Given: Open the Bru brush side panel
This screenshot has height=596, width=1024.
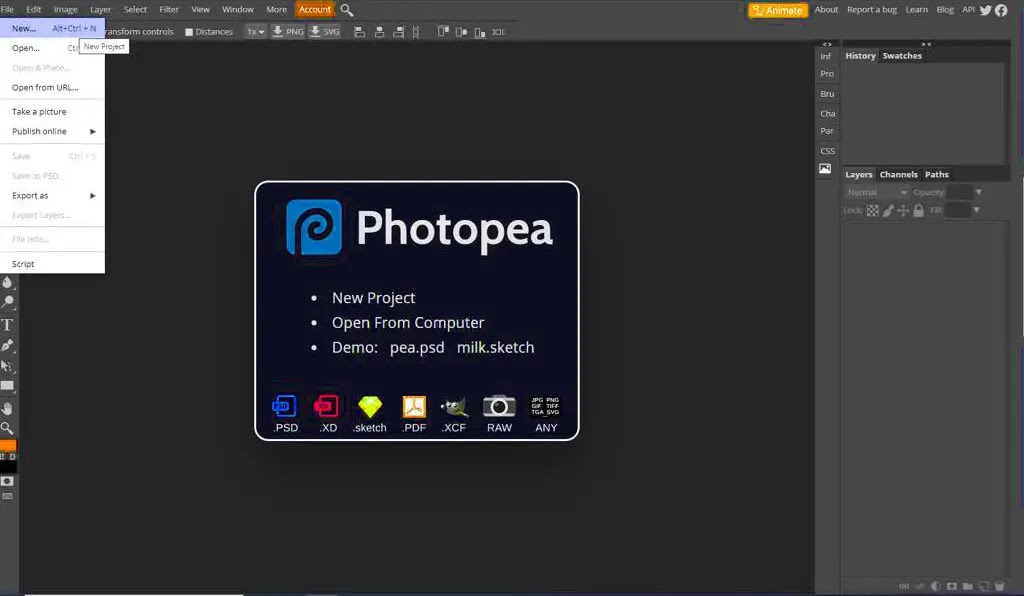Looking at the screenshot, I should [x=827, y=94].
